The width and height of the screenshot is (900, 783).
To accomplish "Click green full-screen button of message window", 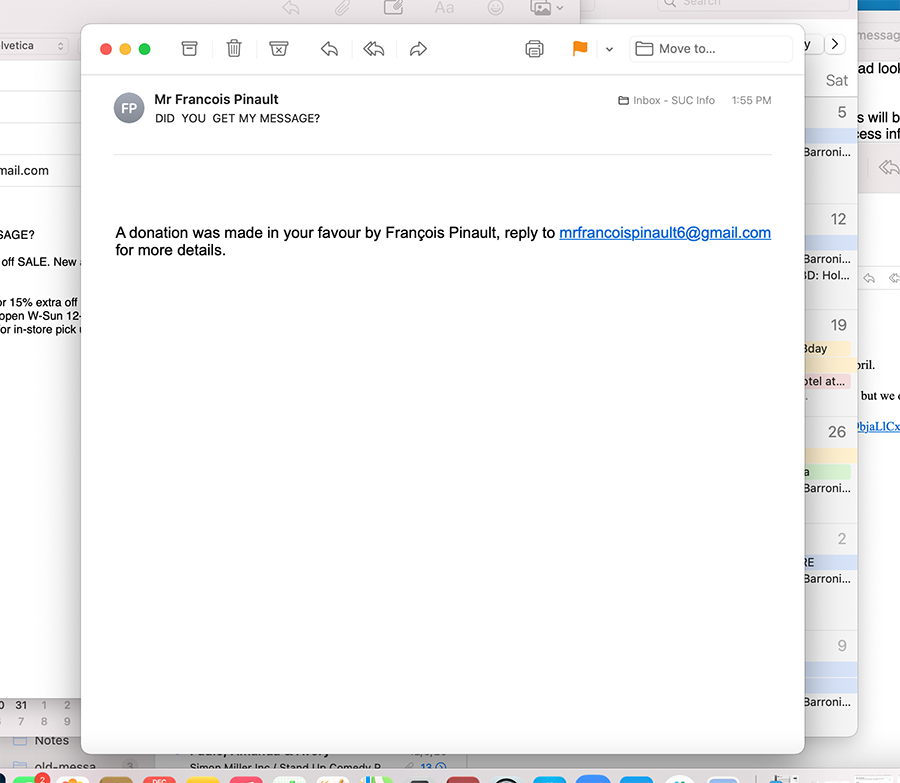I will point(145,49).
